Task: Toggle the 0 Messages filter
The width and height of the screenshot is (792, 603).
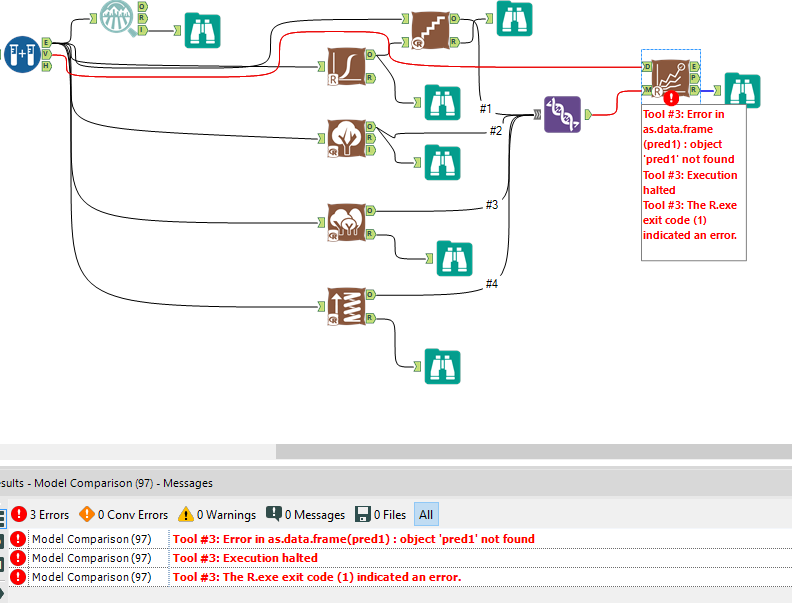Action: click(x=305, y=515)
